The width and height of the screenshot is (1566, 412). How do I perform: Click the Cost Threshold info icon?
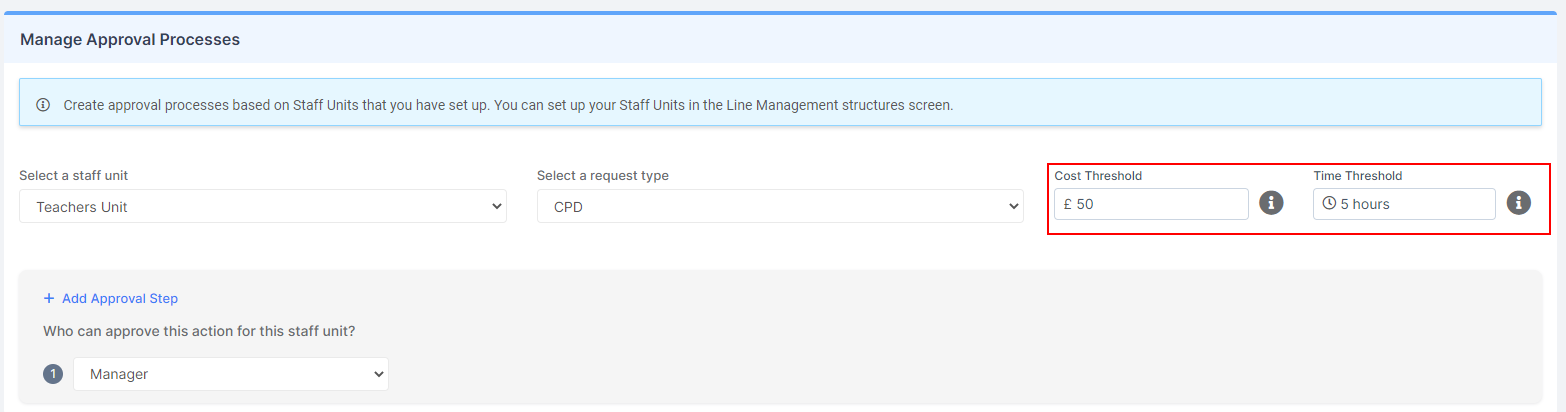(1271, 203)
